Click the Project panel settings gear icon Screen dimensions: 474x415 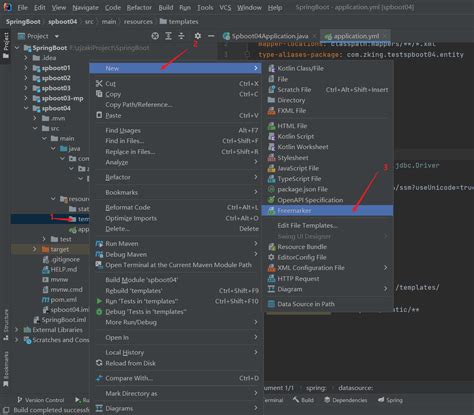point(198,36)
